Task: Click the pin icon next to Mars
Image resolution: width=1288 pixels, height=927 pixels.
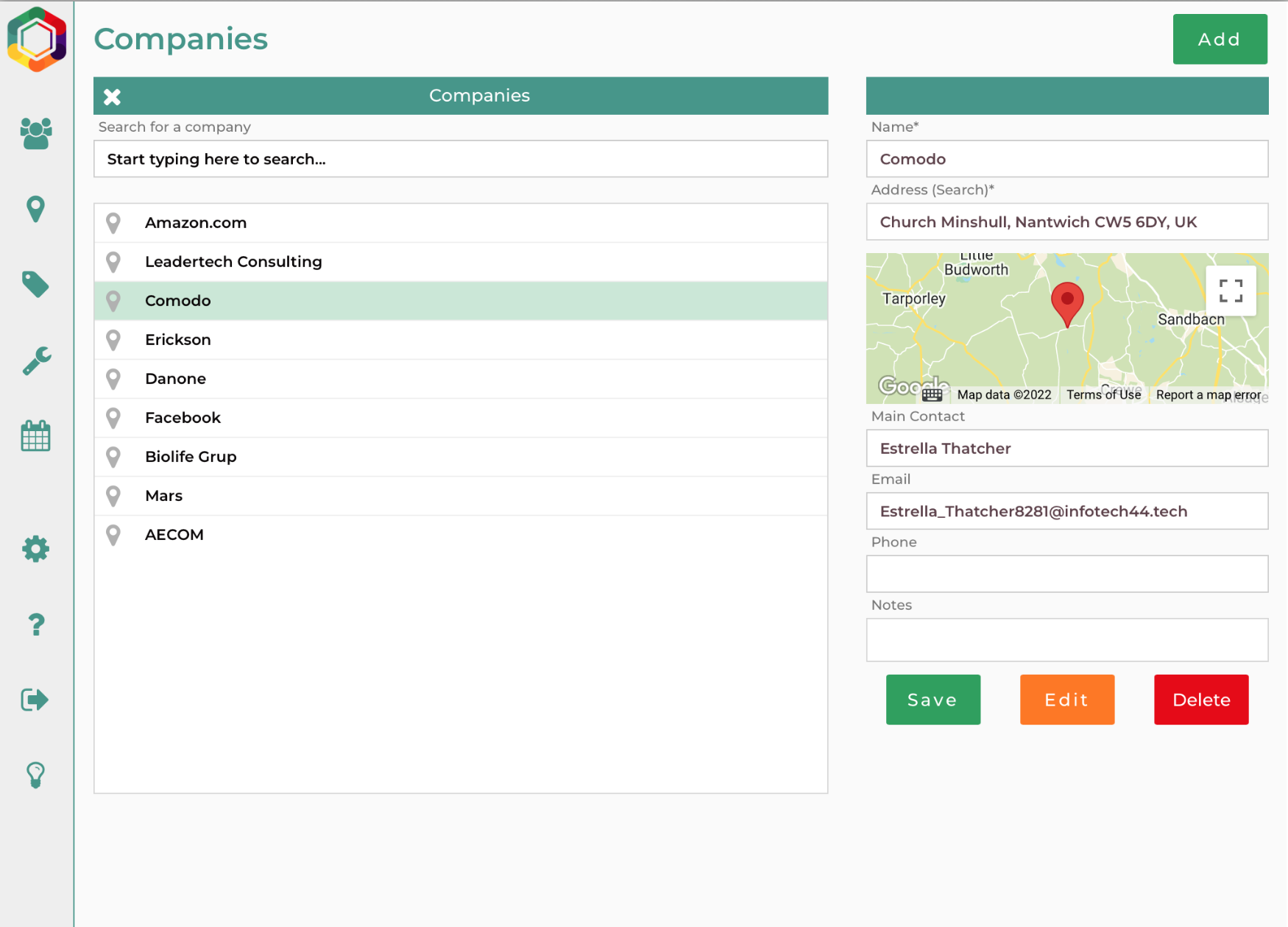Action: pos(113,496)
